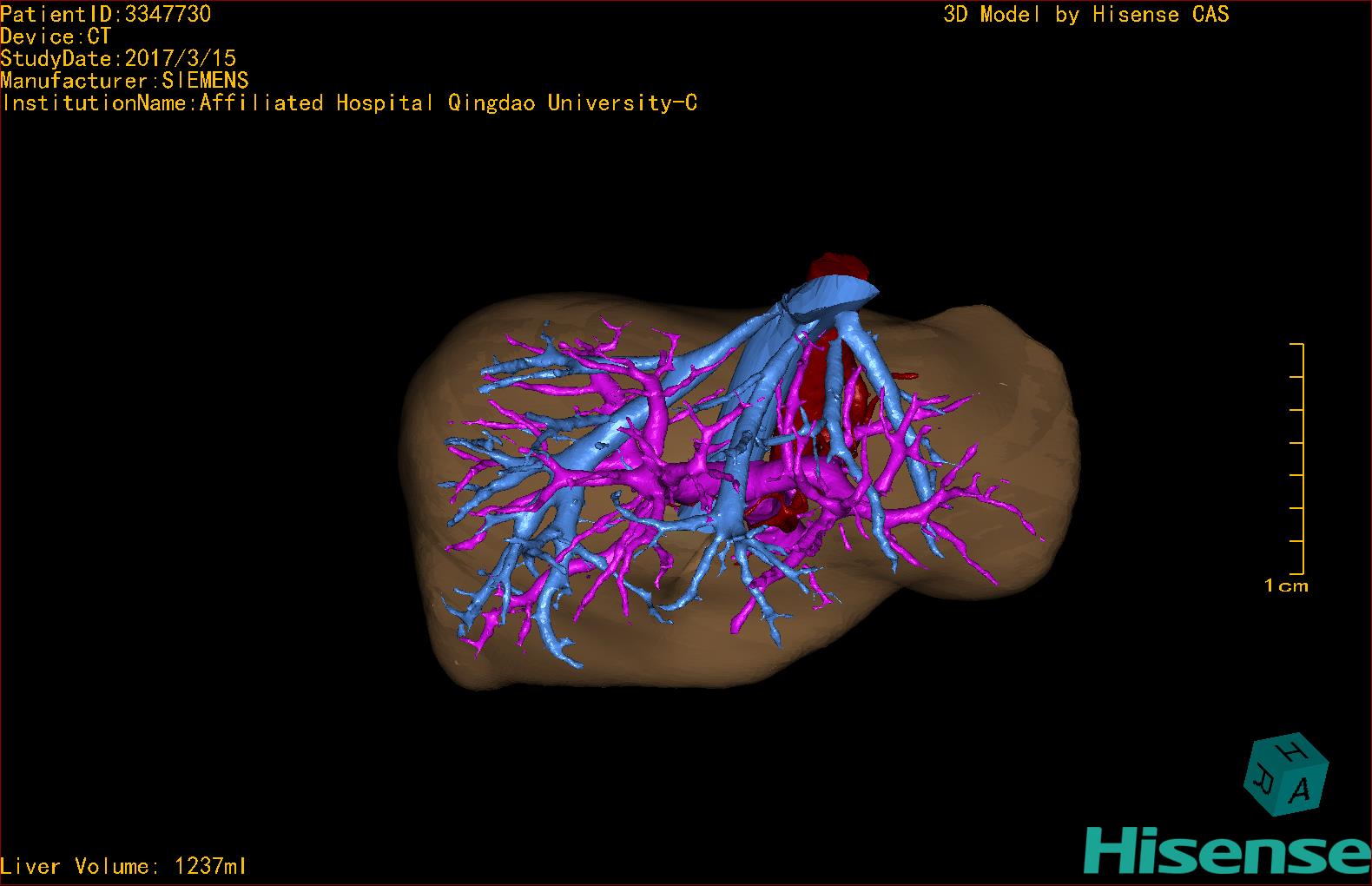
Task: Click the "1cm" scale label
Action: click(x=1286, y=586)
